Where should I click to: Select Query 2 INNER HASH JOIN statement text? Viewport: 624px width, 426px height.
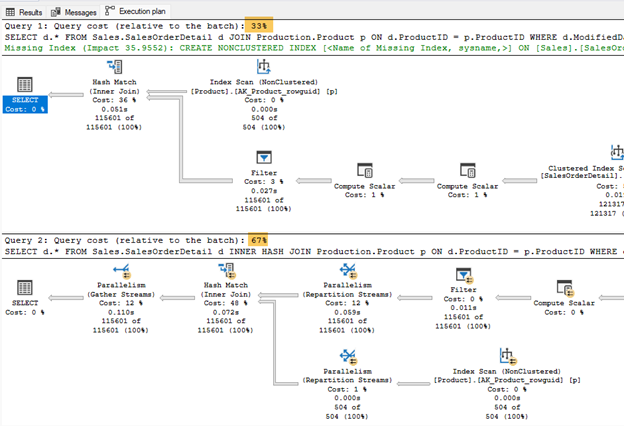(x=314, y=251)
